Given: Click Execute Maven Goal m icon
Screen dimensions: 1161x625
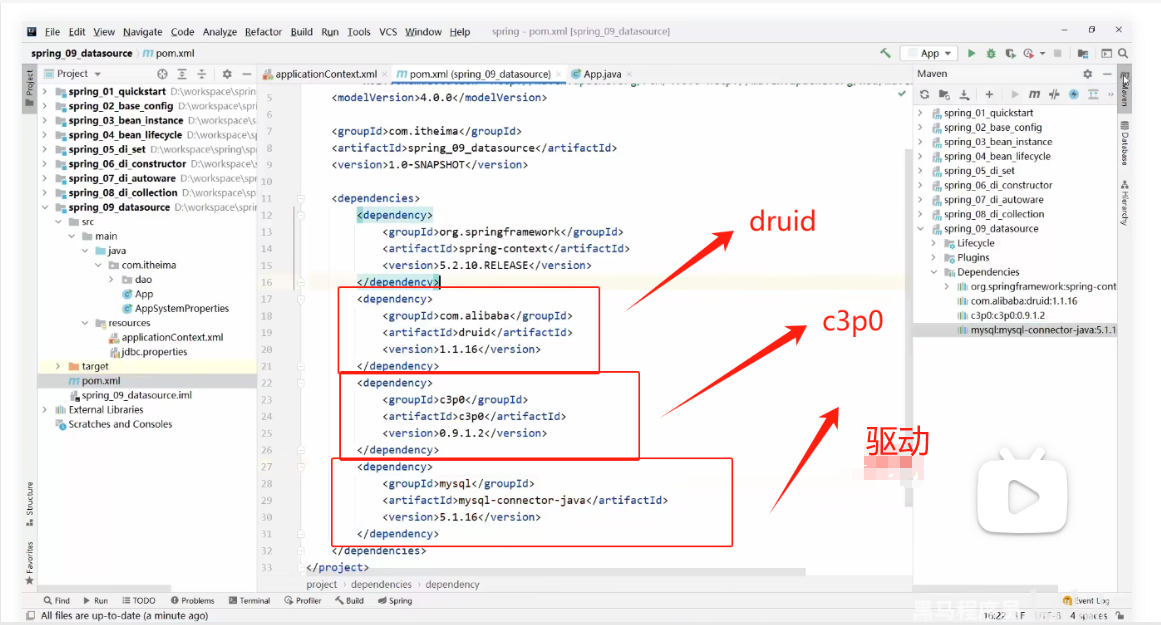Looking at the screenshot, I should 1034,94.
